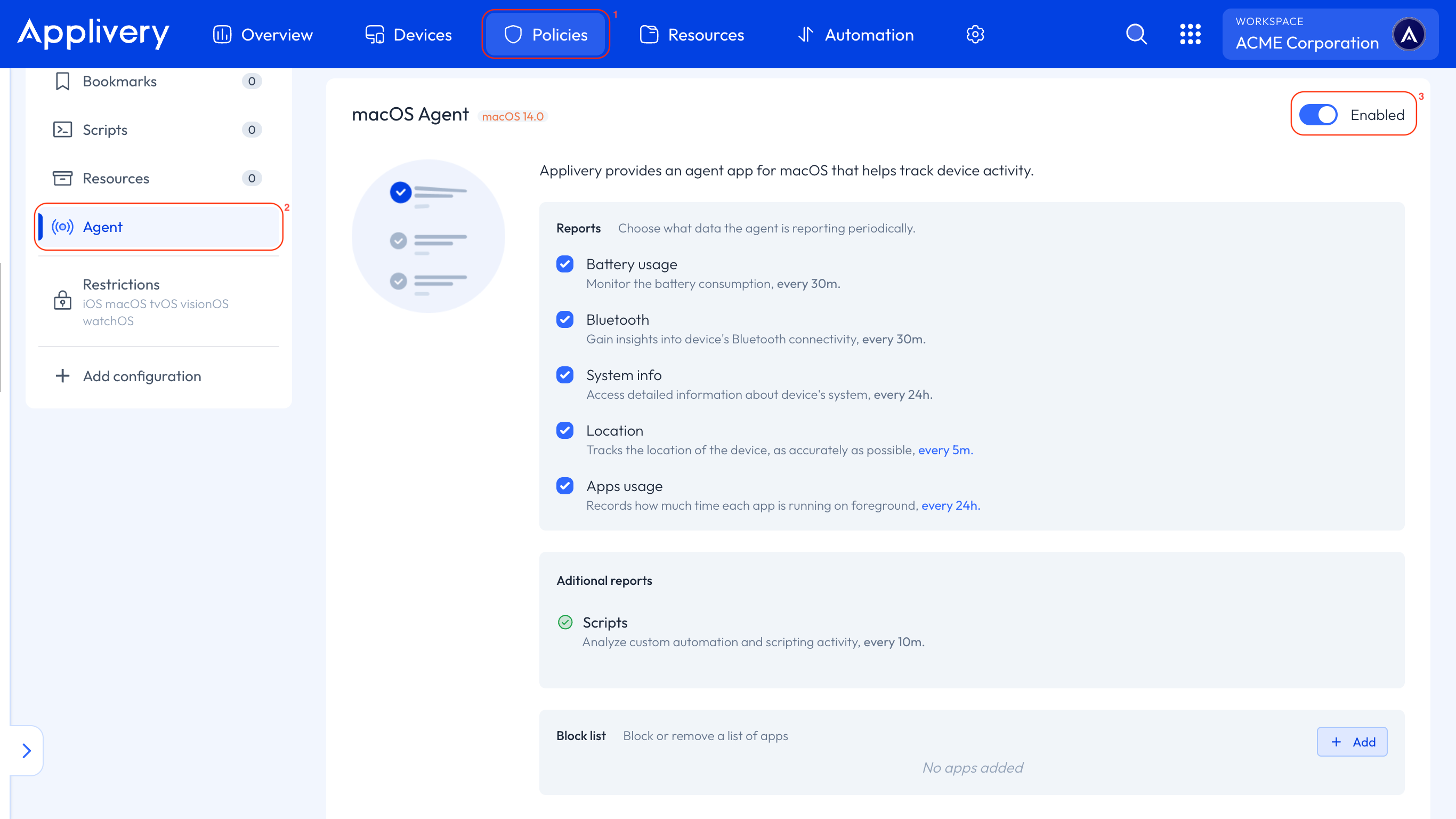Open the apps grid launcher icon
1456x819 pixels.
pos(1190,35)
